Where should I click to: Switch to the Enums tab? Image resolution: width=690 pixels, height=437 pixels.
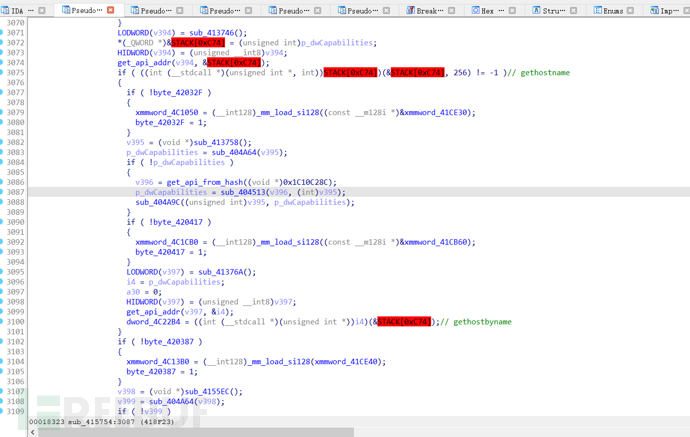tap(613, 10)
